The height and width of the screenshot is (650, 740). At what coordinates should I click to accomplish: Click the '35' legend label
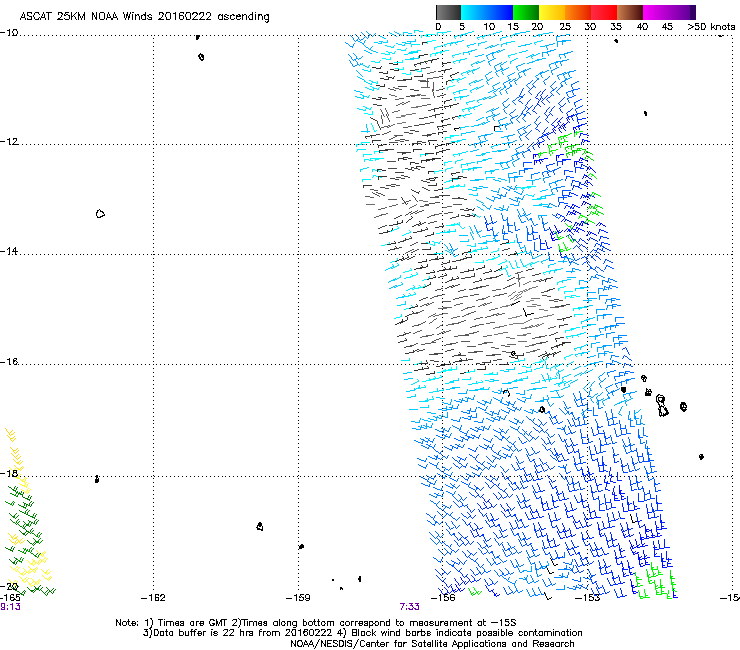(x=616, y=27)
